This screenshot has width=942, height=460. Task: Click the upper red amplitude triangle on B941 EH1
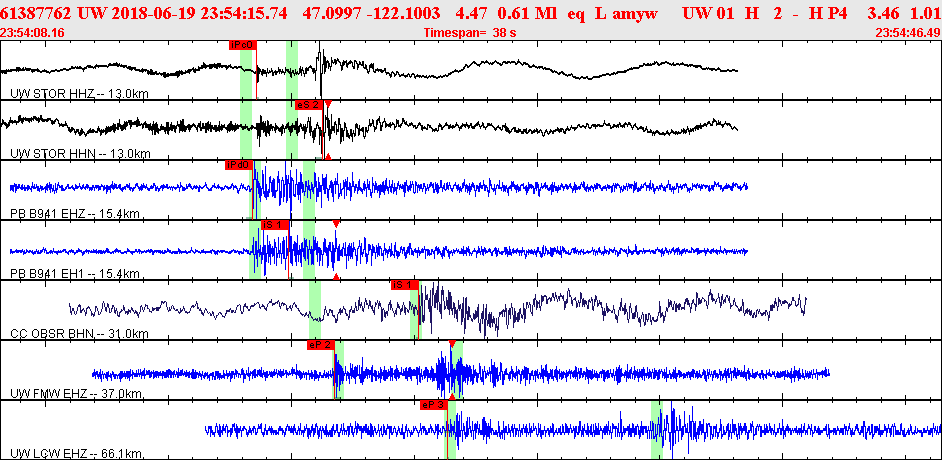click(x=336, y=224)
